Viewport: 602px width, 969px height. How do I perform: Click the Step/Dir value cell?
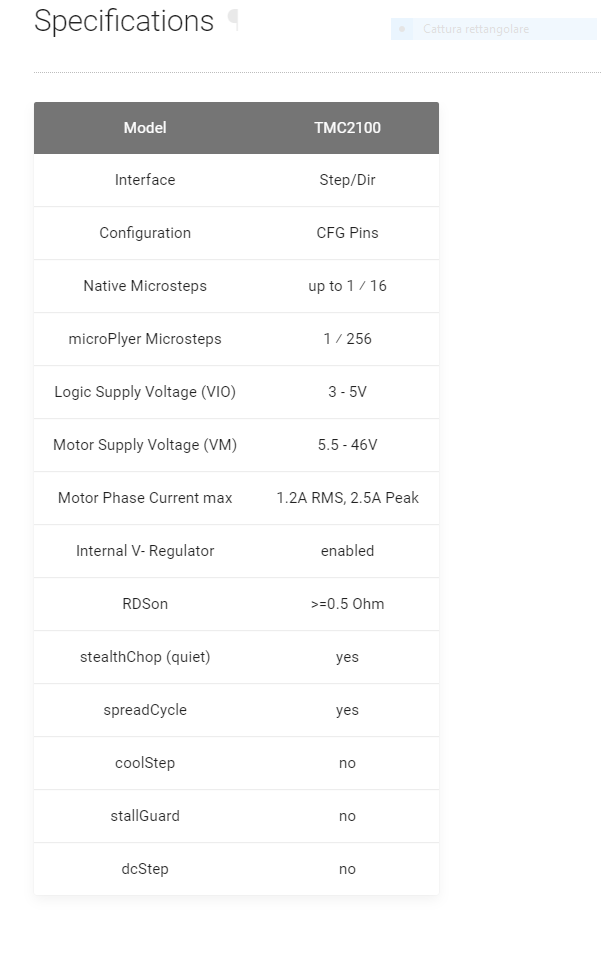pyautogui.click(x=347, y=180)
